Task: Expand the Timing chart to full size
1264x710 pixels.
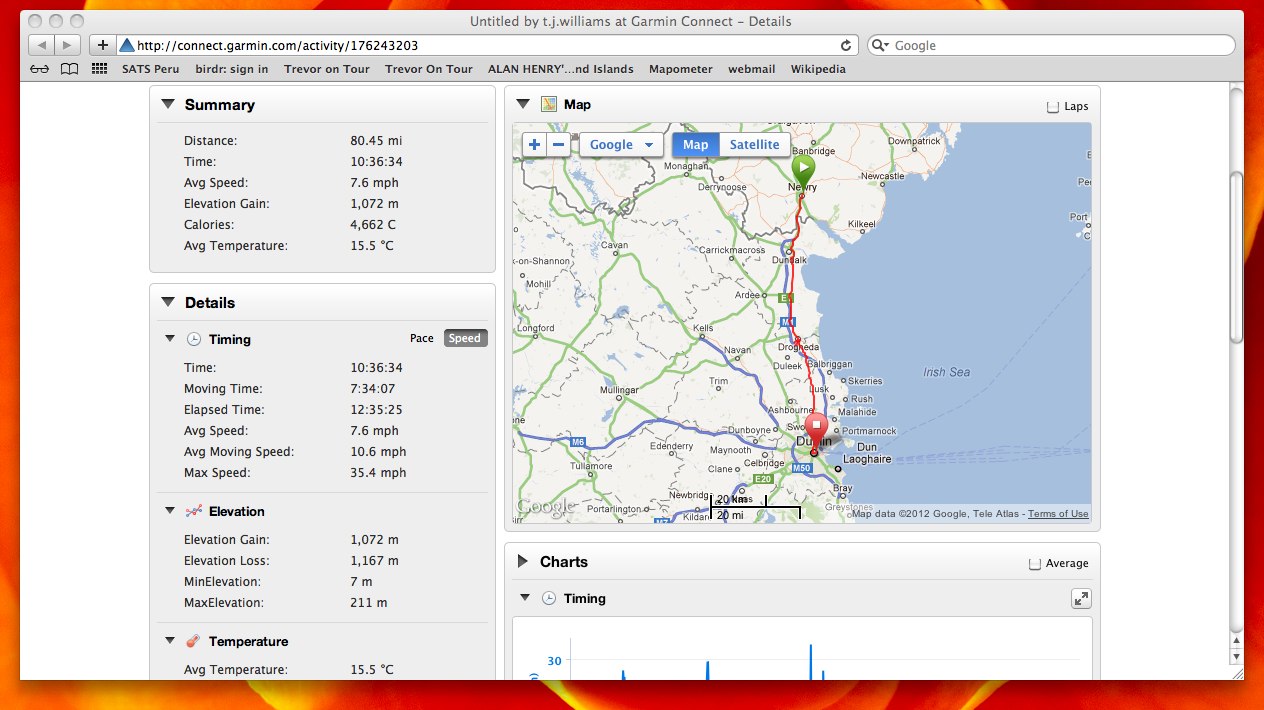Action: click(1081, 598)
